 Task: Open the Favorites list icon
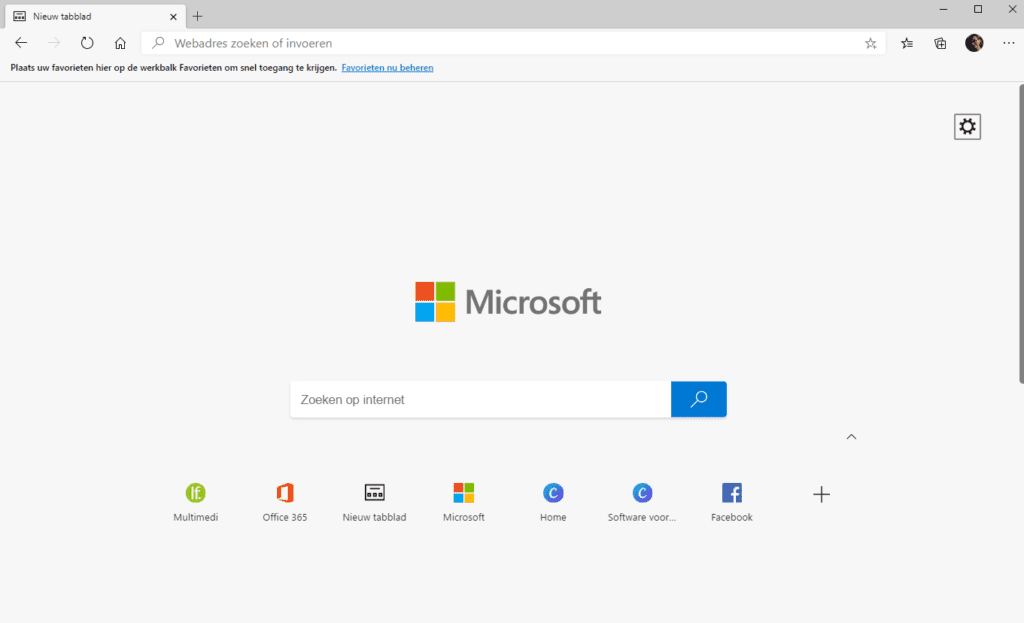(x=907, y=43)
